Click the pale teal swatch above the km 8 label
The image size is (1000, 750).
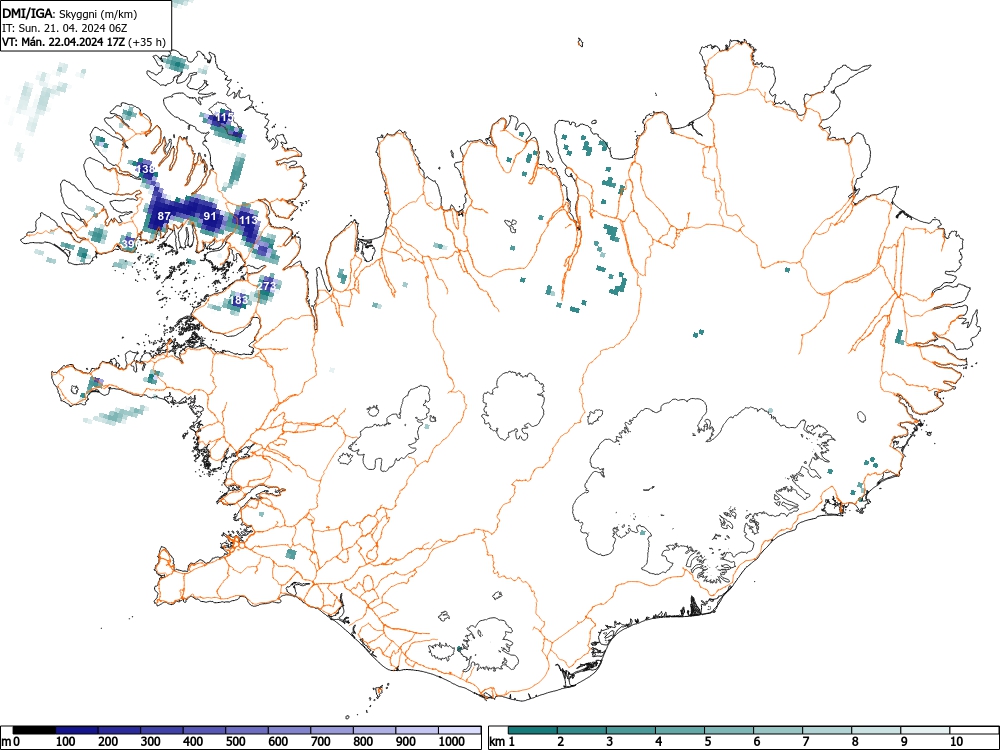click(876, 730)
